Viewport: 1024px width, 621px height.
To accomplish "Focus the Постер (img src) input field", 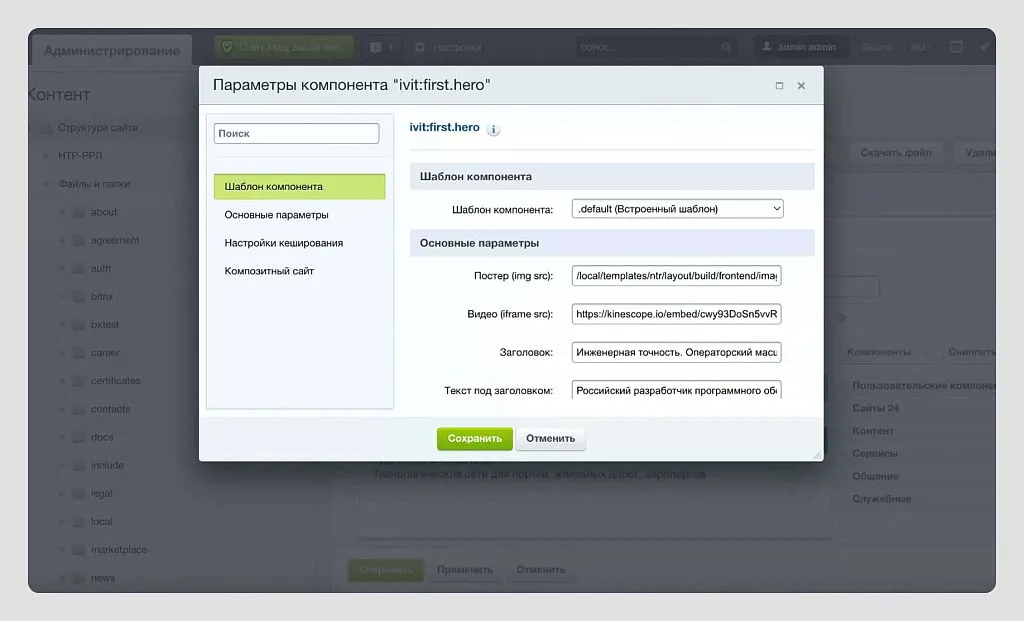I will click(676, 276).
